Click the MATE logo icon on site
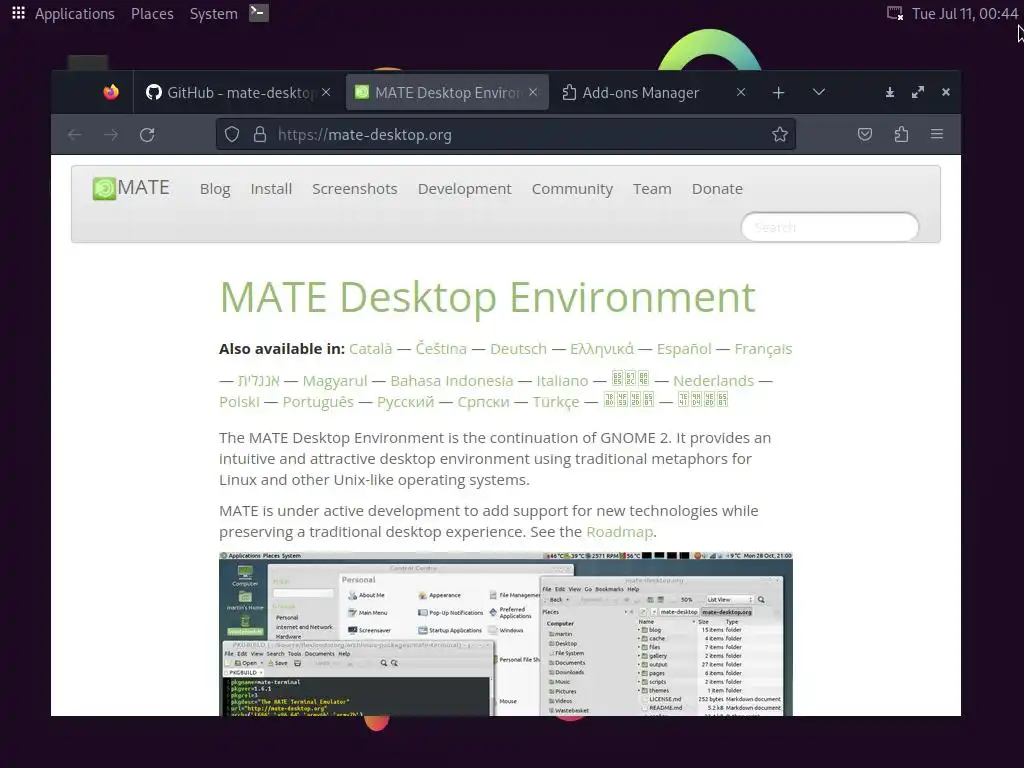The width and height of the screenshot is (1024, 768). 104,189
